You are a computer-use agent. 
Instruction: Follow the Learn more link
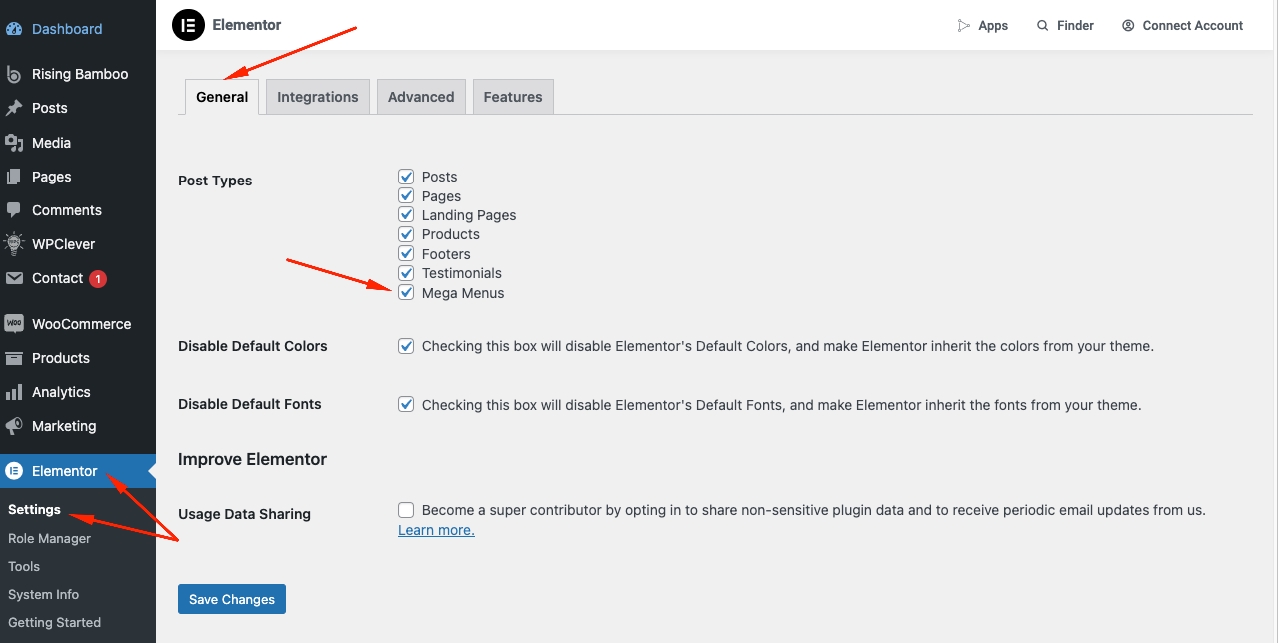(436, 530)
